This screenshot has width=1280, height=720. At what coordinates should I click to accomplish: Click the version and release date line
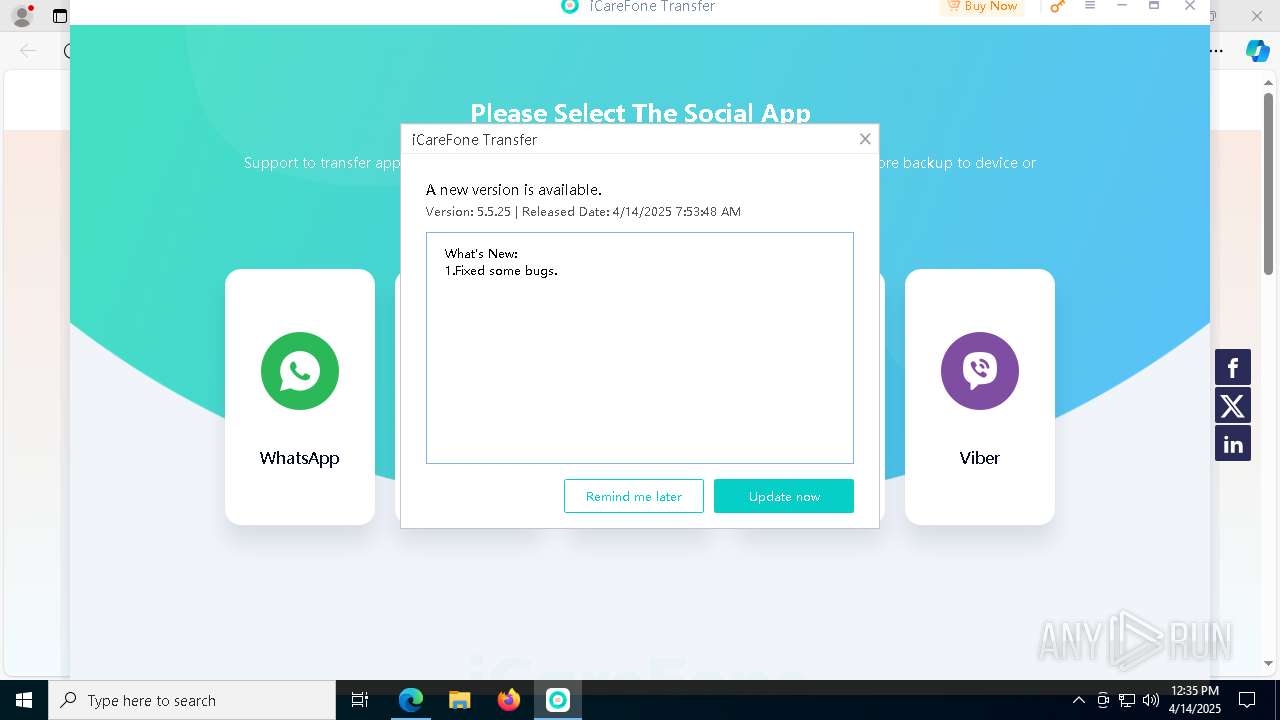[x=583, y=211]
